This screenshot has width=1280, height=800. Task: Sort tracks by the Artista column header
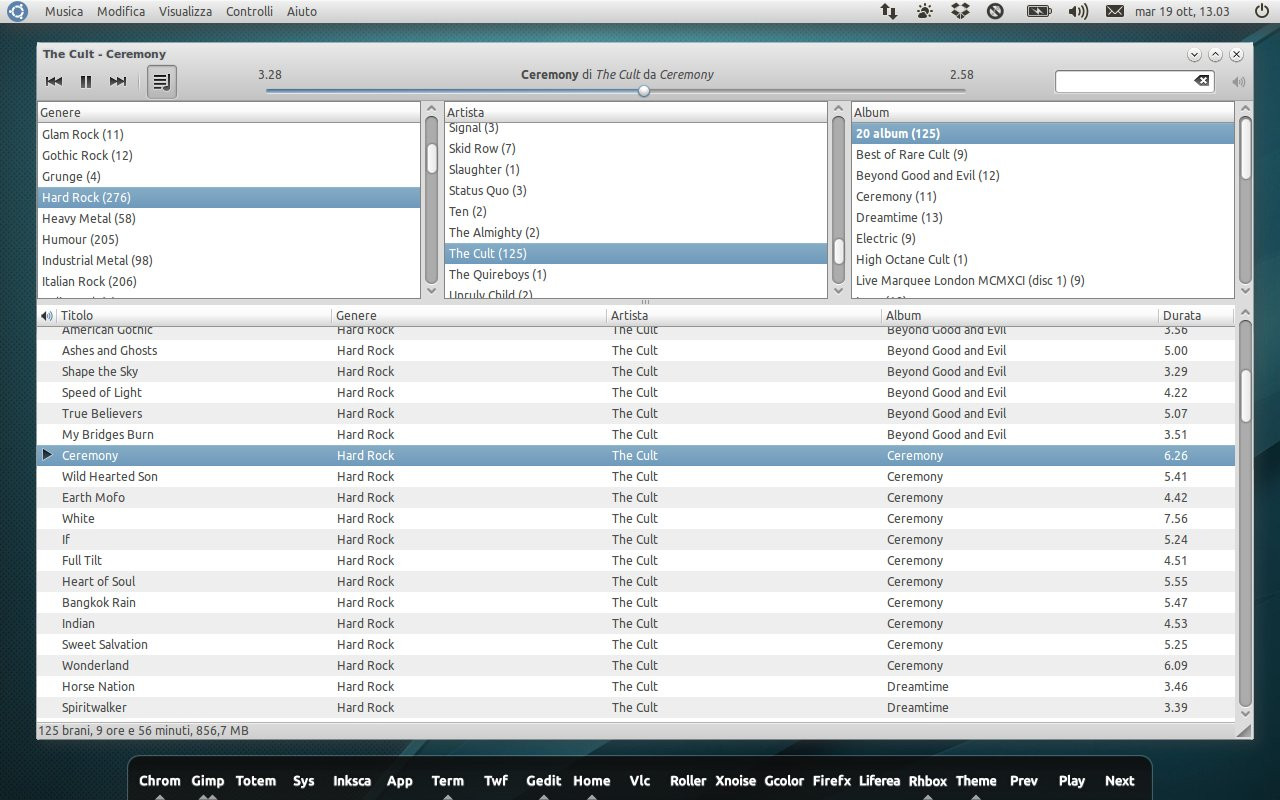click(x=745, y=315)
